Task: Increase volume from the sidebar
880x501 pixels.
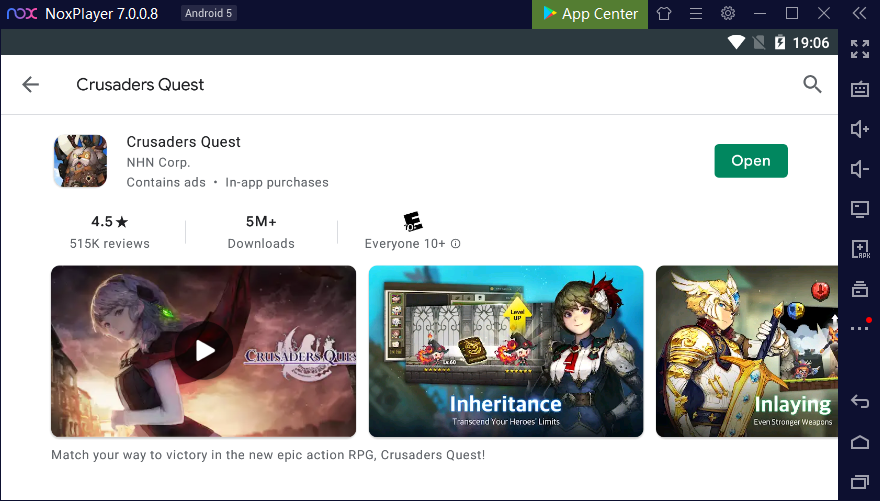Action: (x=859, y=129)
